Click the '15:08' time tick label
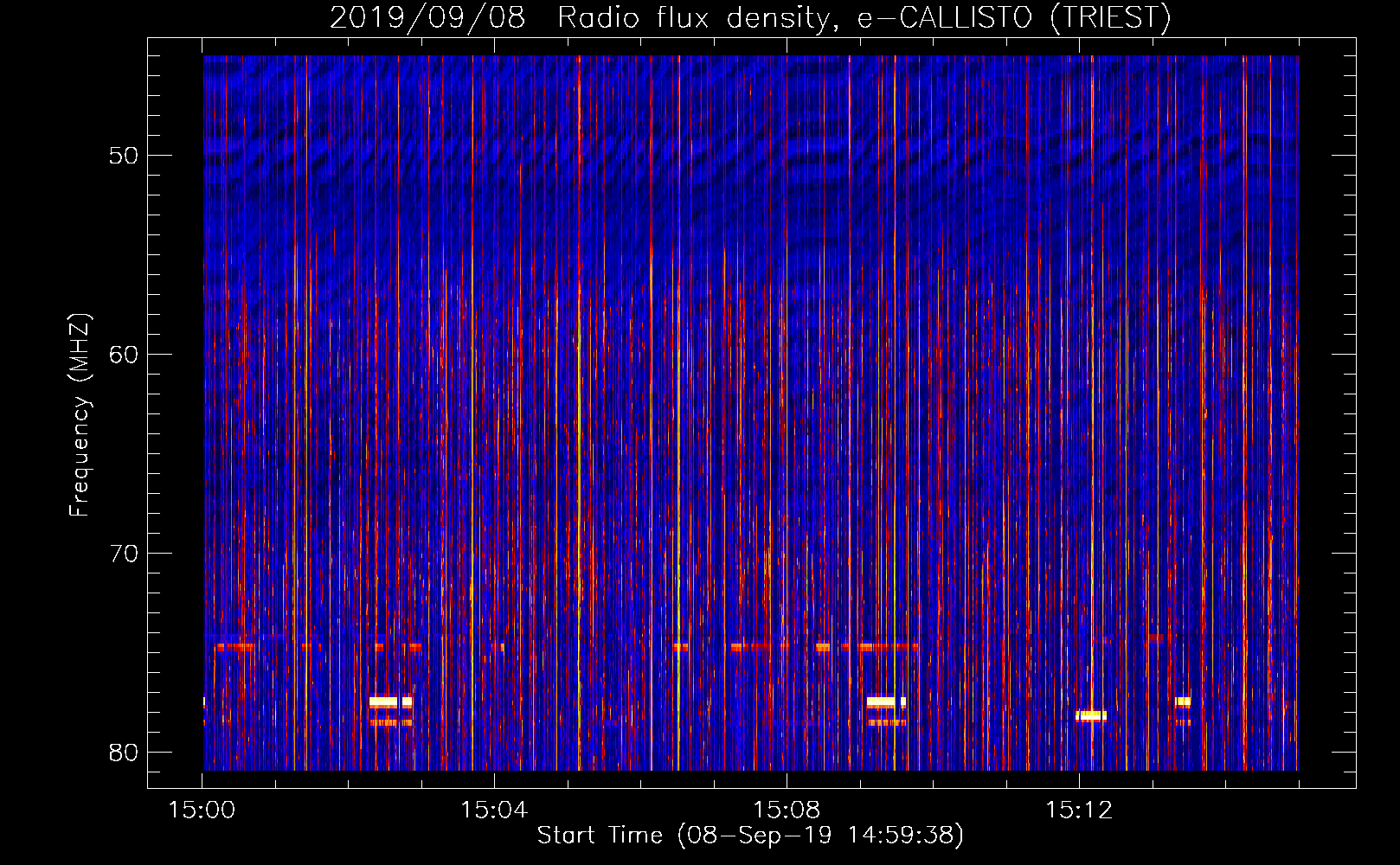 [787, 811]
